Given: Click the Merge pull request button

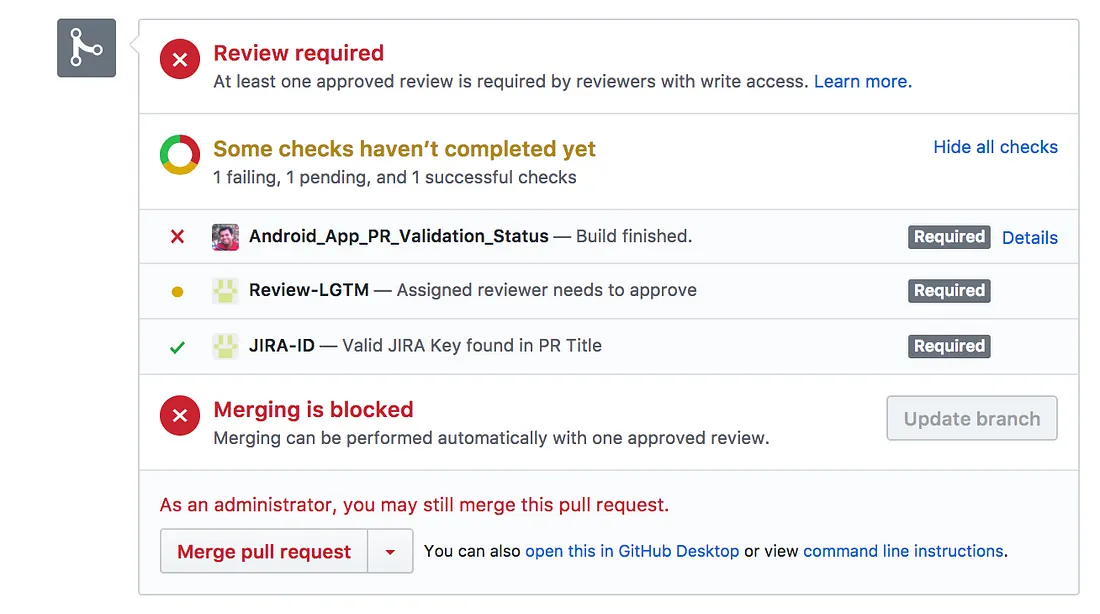Looking at the screenshot, I should [x=264, y=552].
